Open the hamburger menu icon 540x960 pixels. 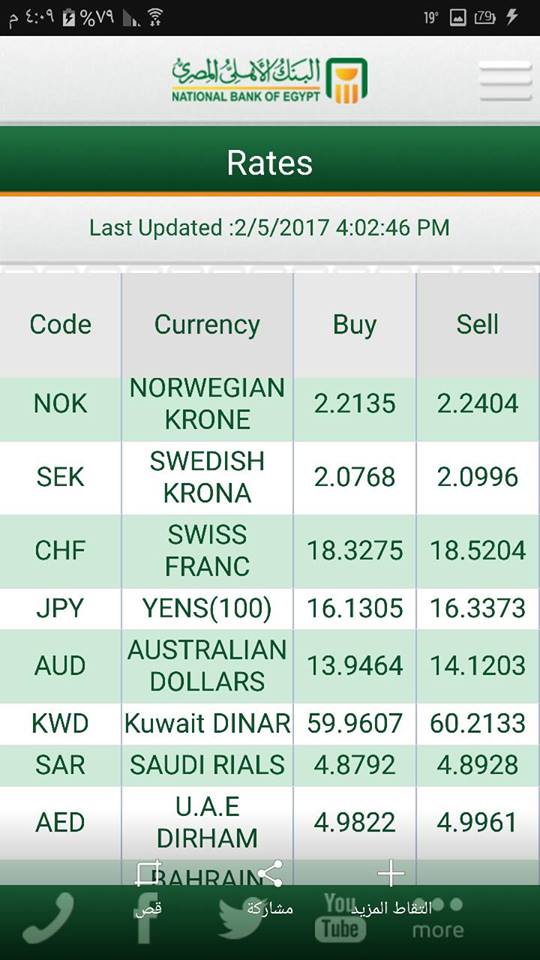click(505, 80)
